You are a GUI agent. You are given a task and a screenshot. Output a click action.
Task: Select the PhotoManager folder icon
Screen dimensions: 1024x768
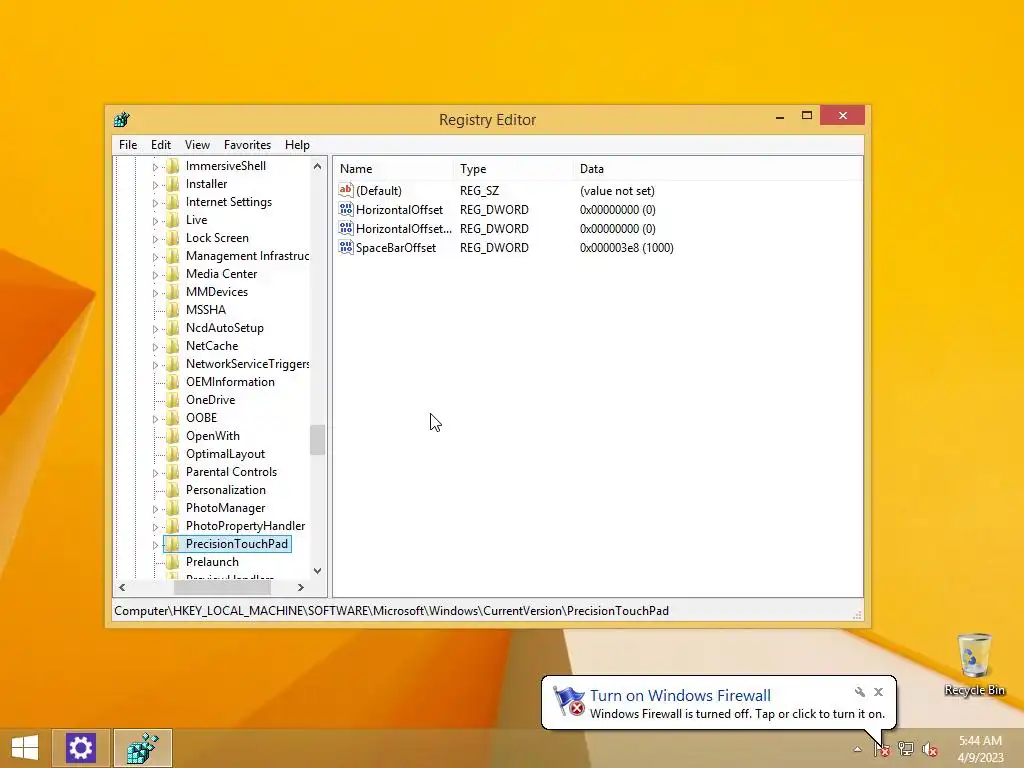(173, 507)
